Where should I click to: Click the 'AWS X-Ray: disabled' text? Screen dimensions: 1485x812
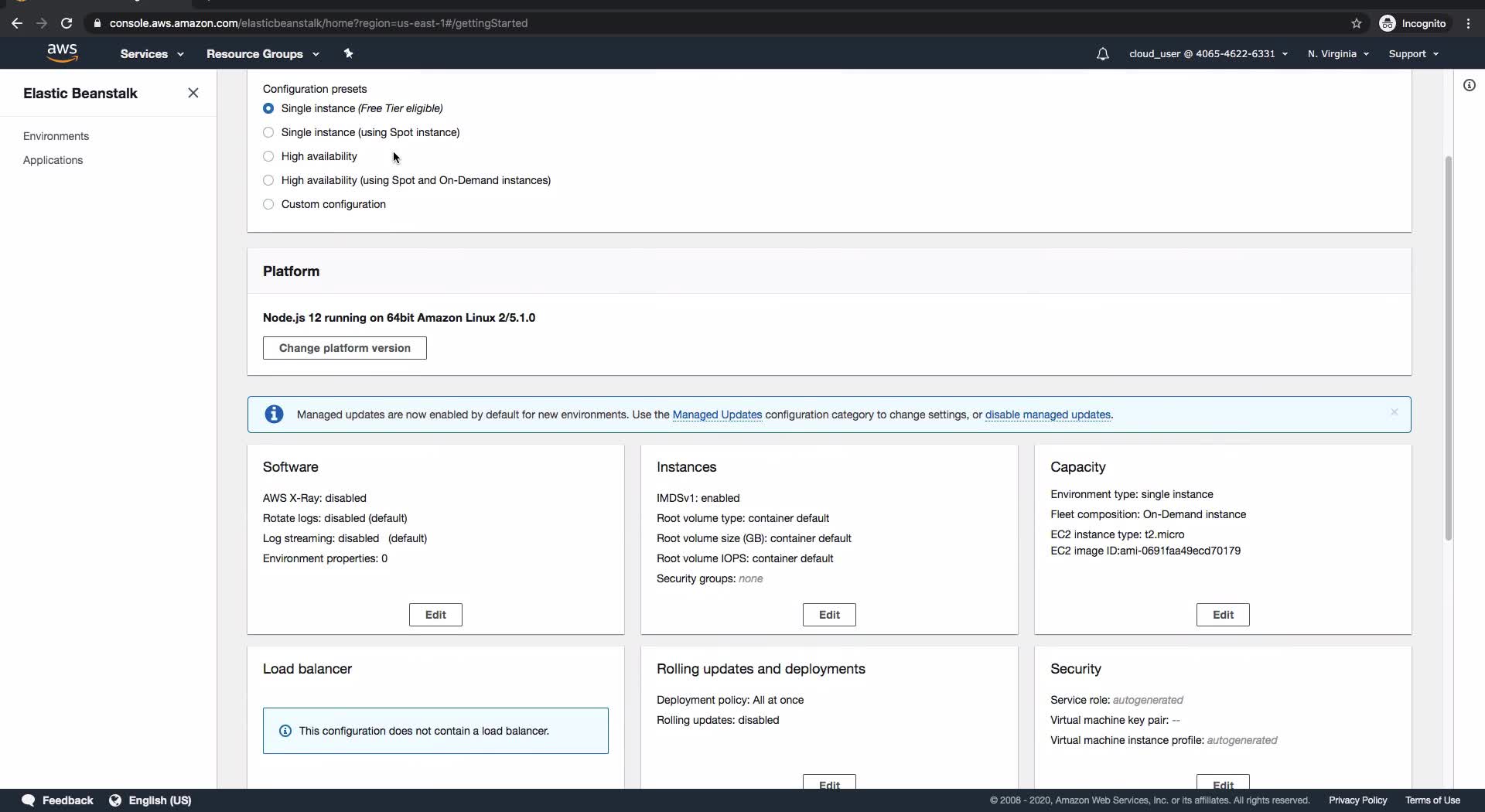pos(315,498)
